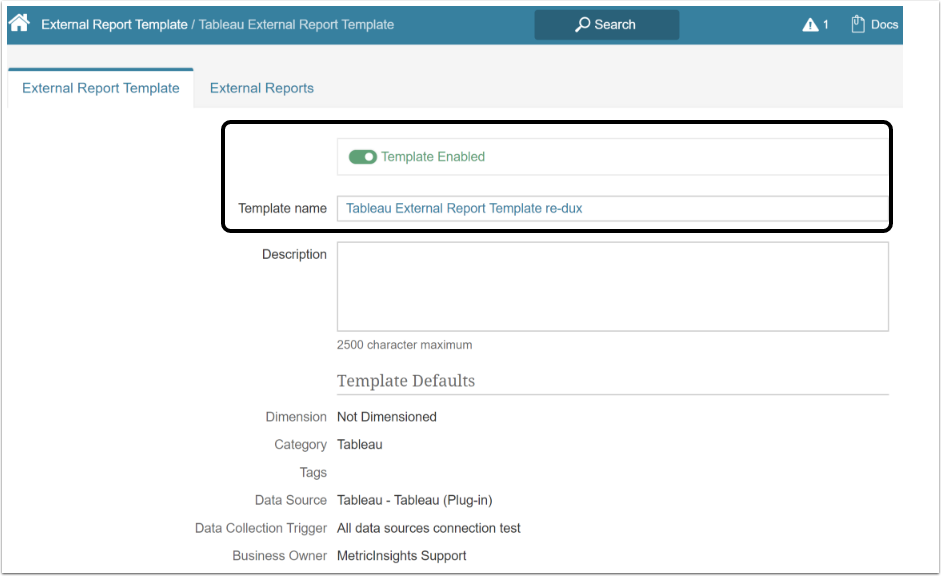The image size is (941, 576).
Task: Click the Tableau category value
Action: [359, 445]
